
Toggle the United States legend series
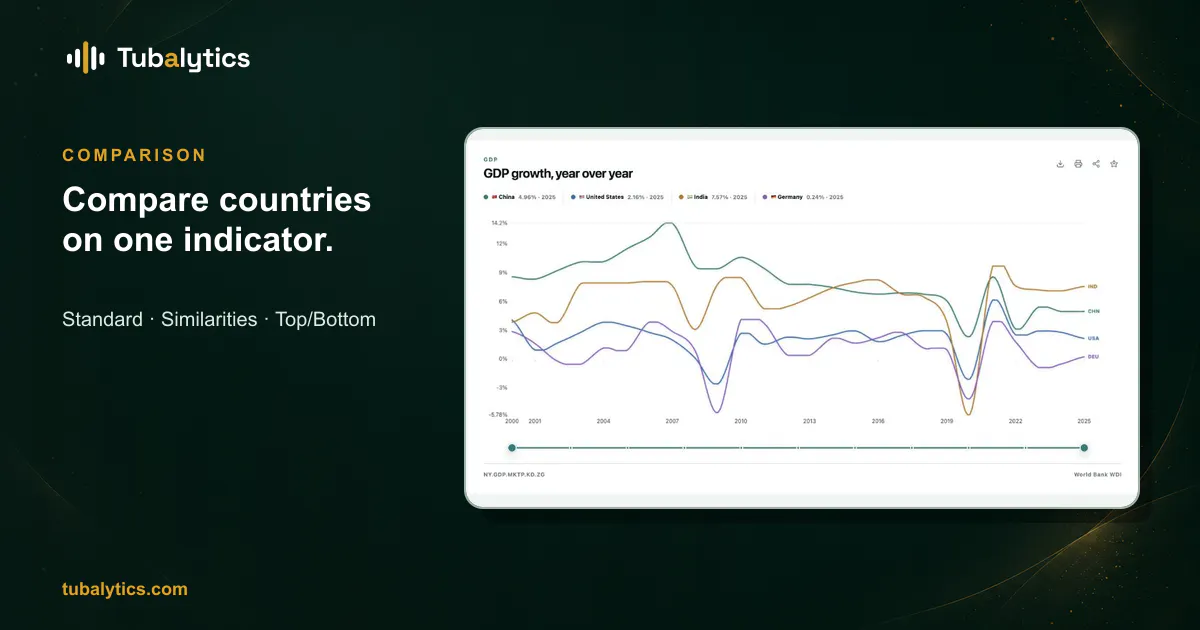click(617, 197)
